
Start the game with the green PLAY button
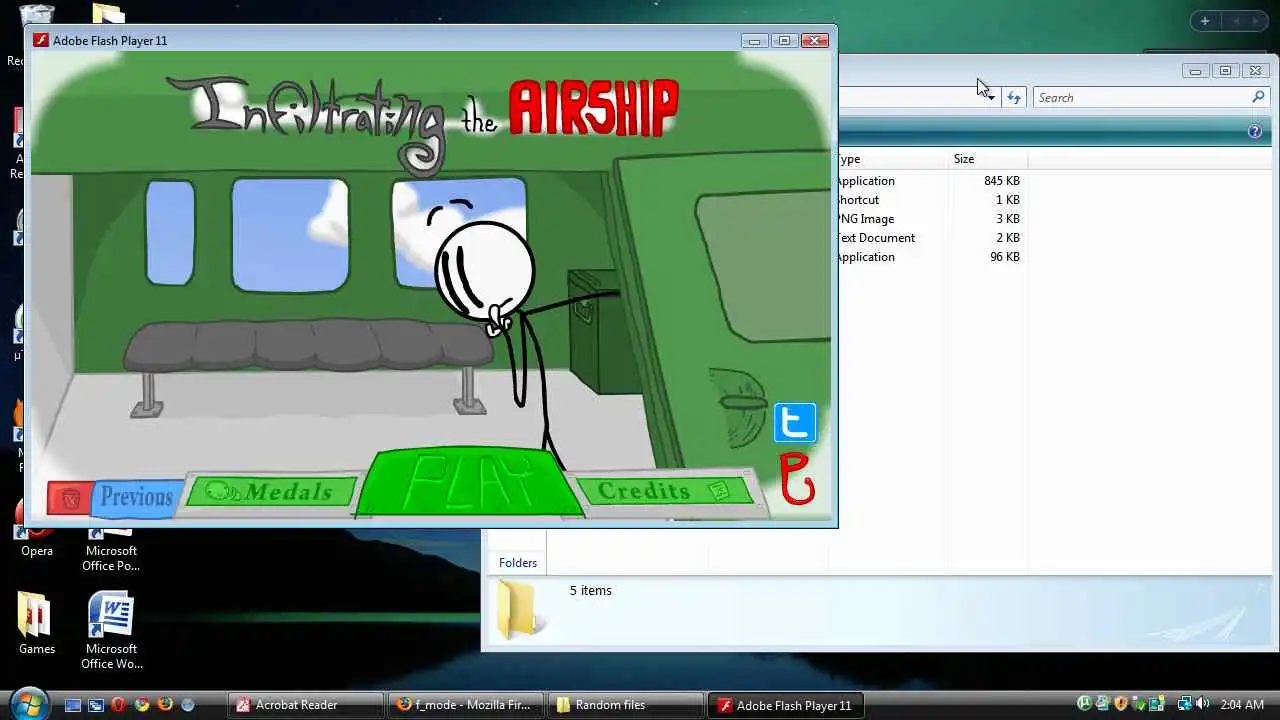tap(470, 482)
